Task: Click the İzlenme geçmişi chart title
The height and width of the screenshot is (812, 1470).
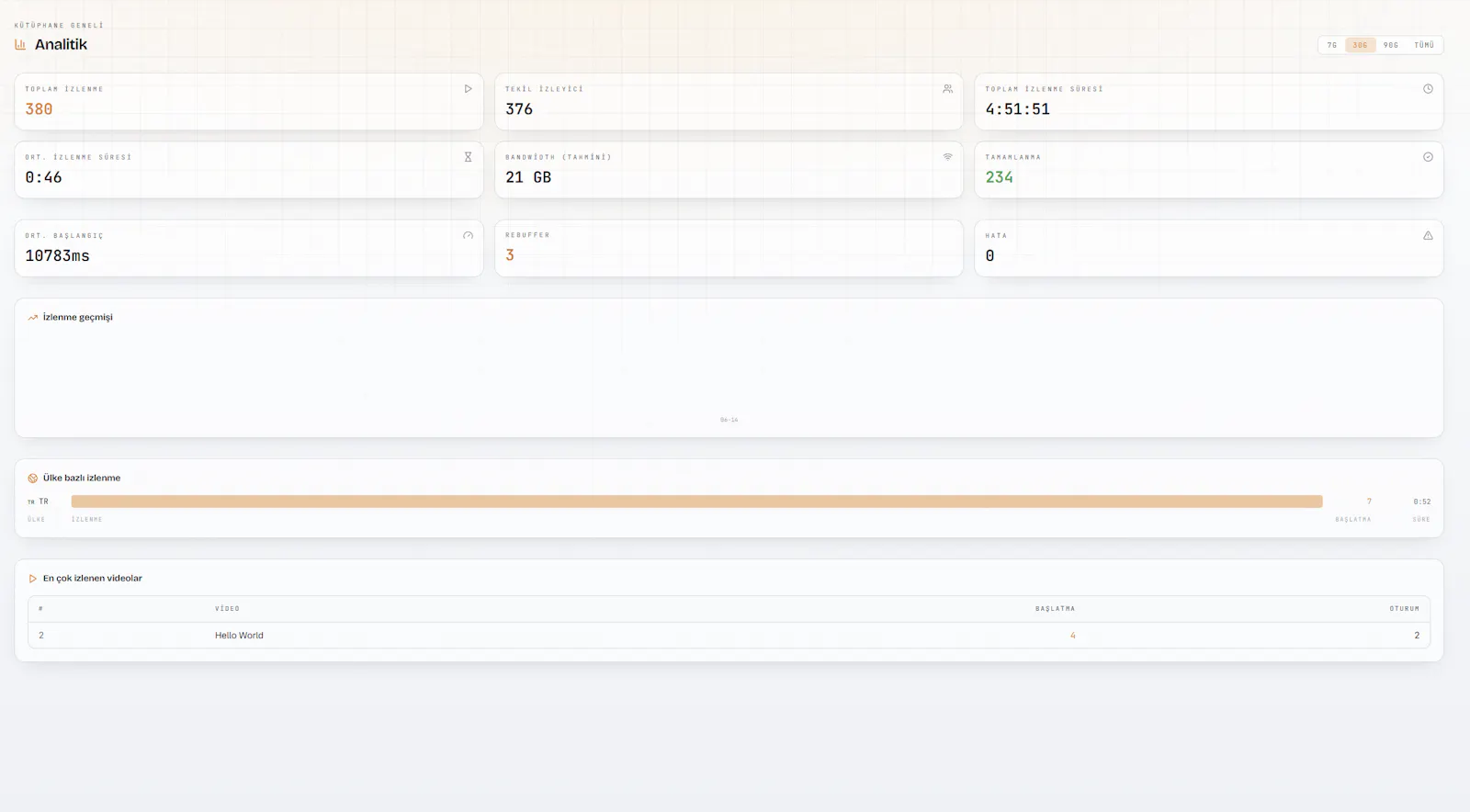Action: [x=78, y=318]
